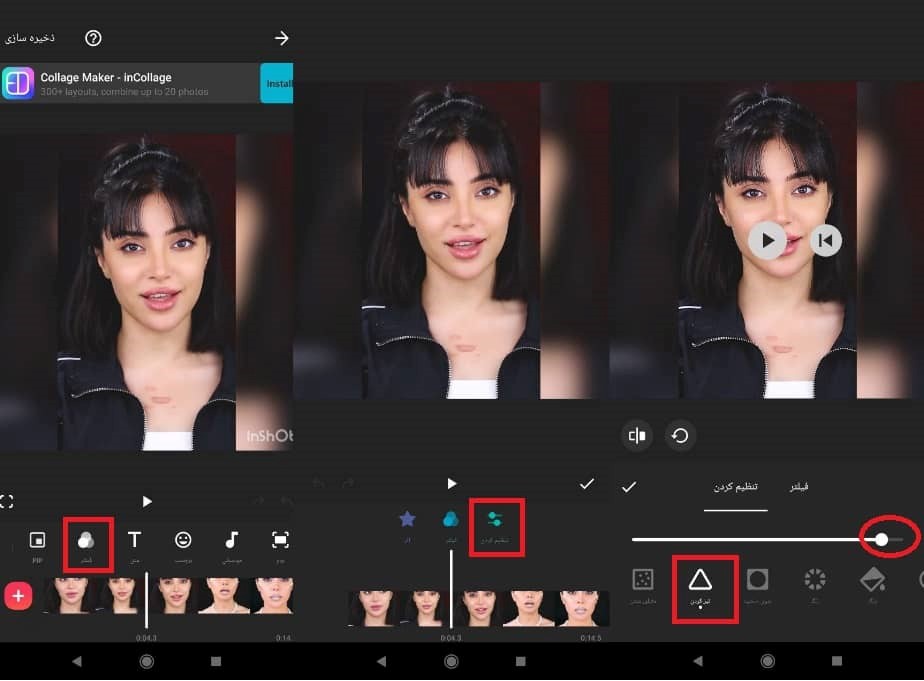Tap the circular reset arrow icon

point(680,436)
